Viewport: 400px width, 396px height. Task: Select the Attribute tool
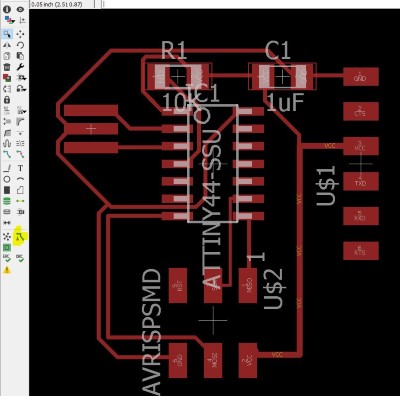tap(21, 212)
